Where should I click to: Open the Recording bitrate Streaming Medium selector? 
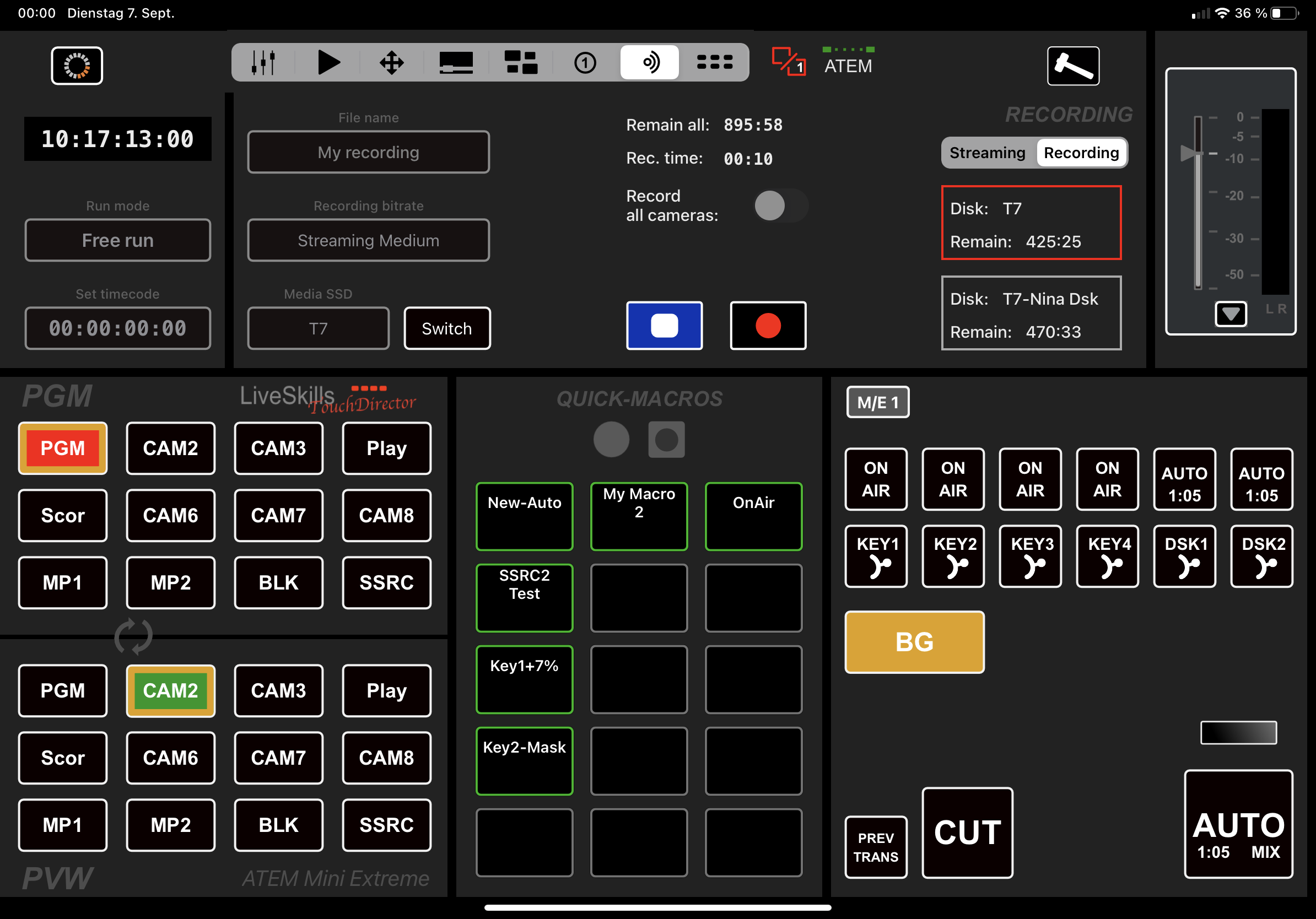tap(369, 240)
